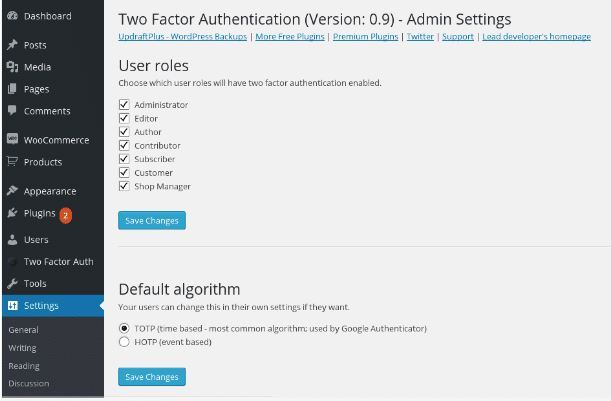This screenshot has height=401, width=611.
Task: Click the Posts pushpin icon
Action: coord(12,46)
